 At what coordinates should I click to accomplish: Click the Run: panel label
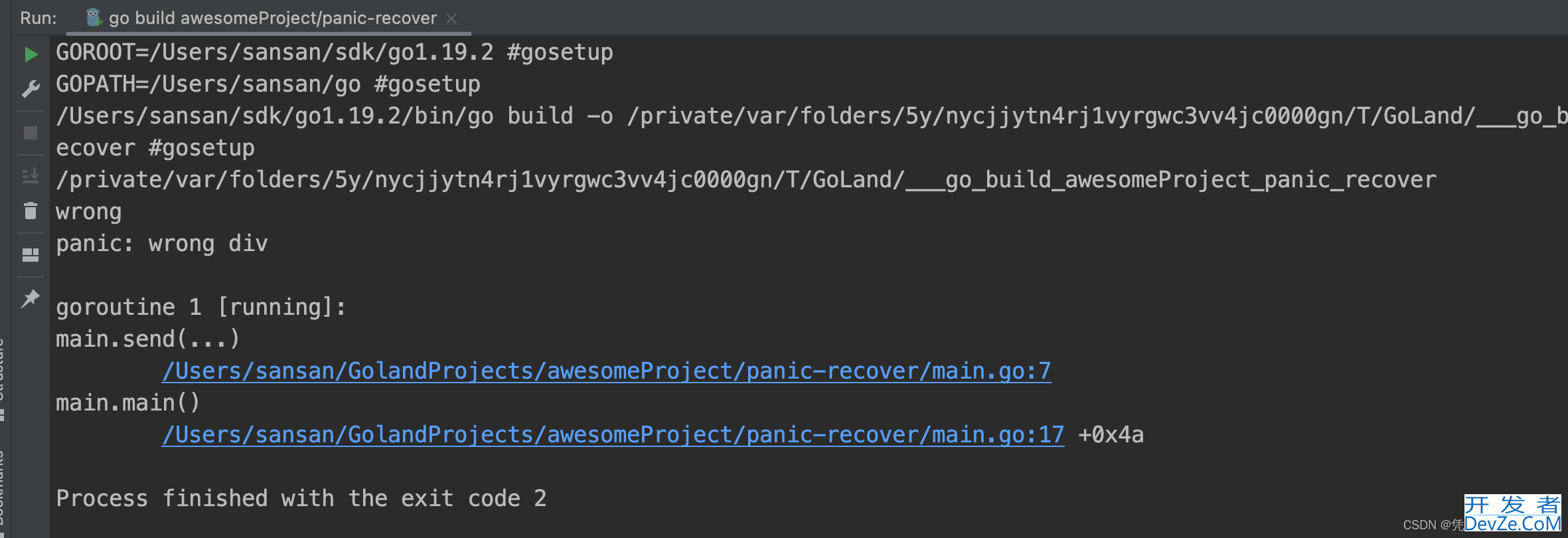[x=39, y=18]
